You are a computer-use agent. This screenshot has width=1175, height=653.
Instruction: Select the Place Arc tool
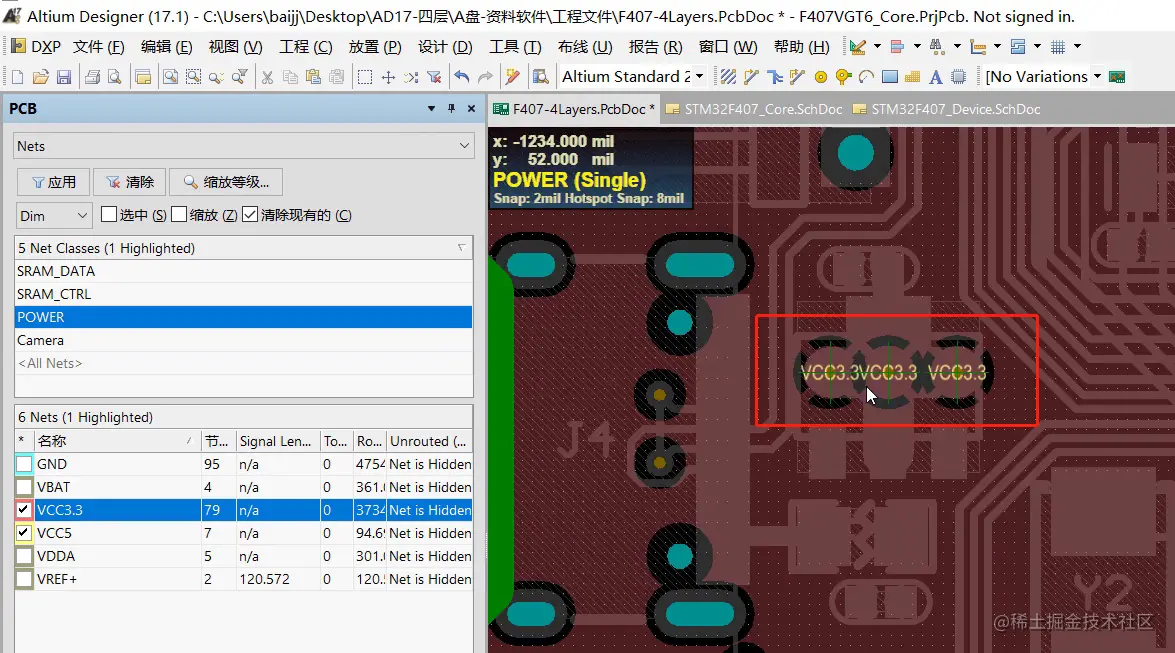pyautogui.click(x=867, y=76)
